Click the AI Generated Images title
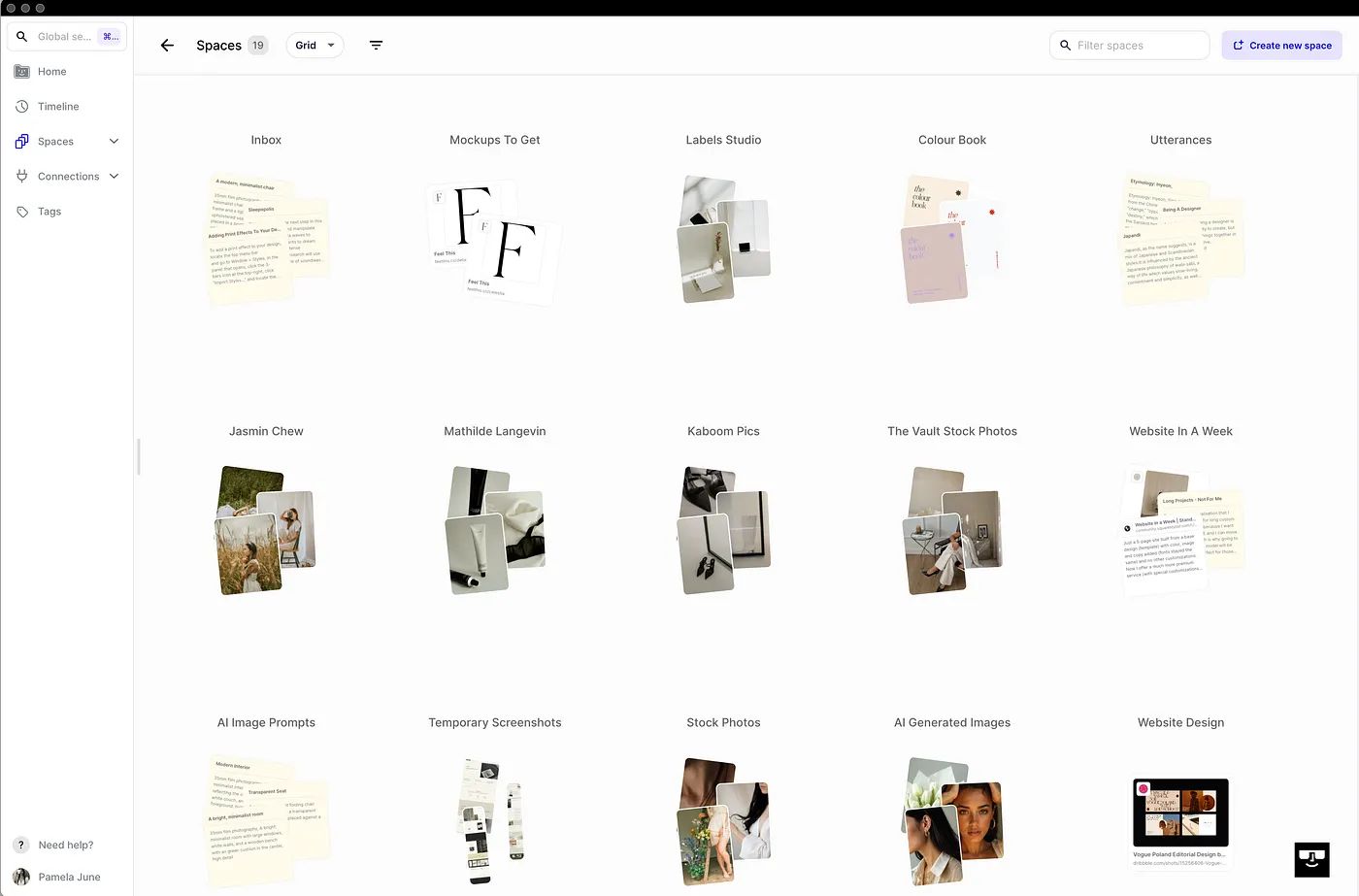The width and height of the screenshot is (1359, 896). 952,722
